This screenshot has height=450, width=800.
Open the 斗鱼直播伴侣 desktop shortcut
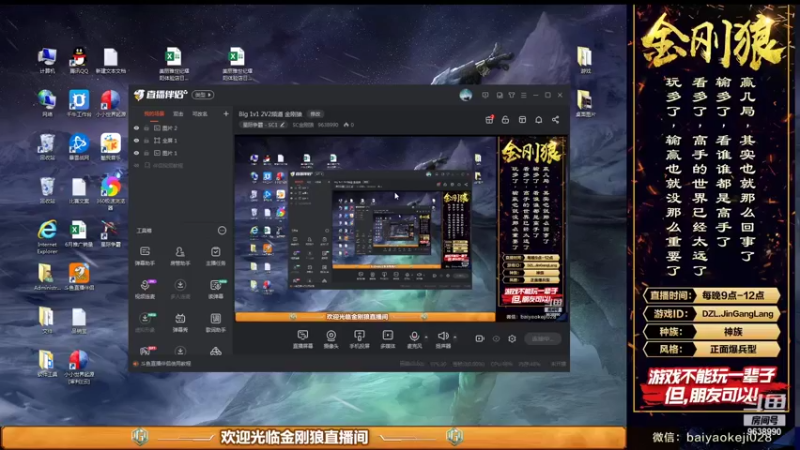tap(79, 277)
